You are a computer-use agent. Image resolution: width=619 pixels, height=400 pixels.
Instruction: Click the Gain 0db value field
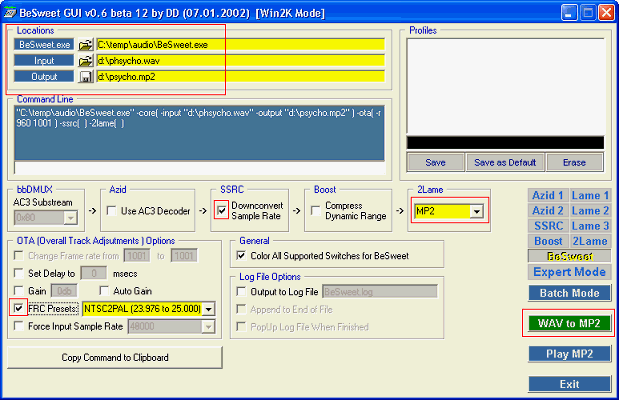(64, 291)
